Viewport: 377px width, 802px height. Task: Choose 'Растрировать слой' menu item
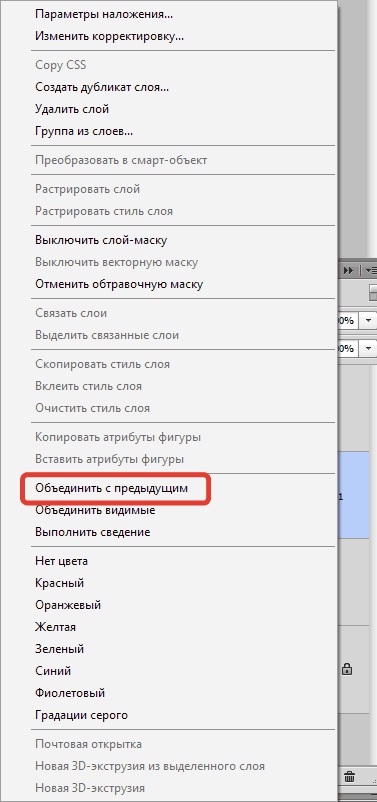pyautogui.click(x=87, y=189)
